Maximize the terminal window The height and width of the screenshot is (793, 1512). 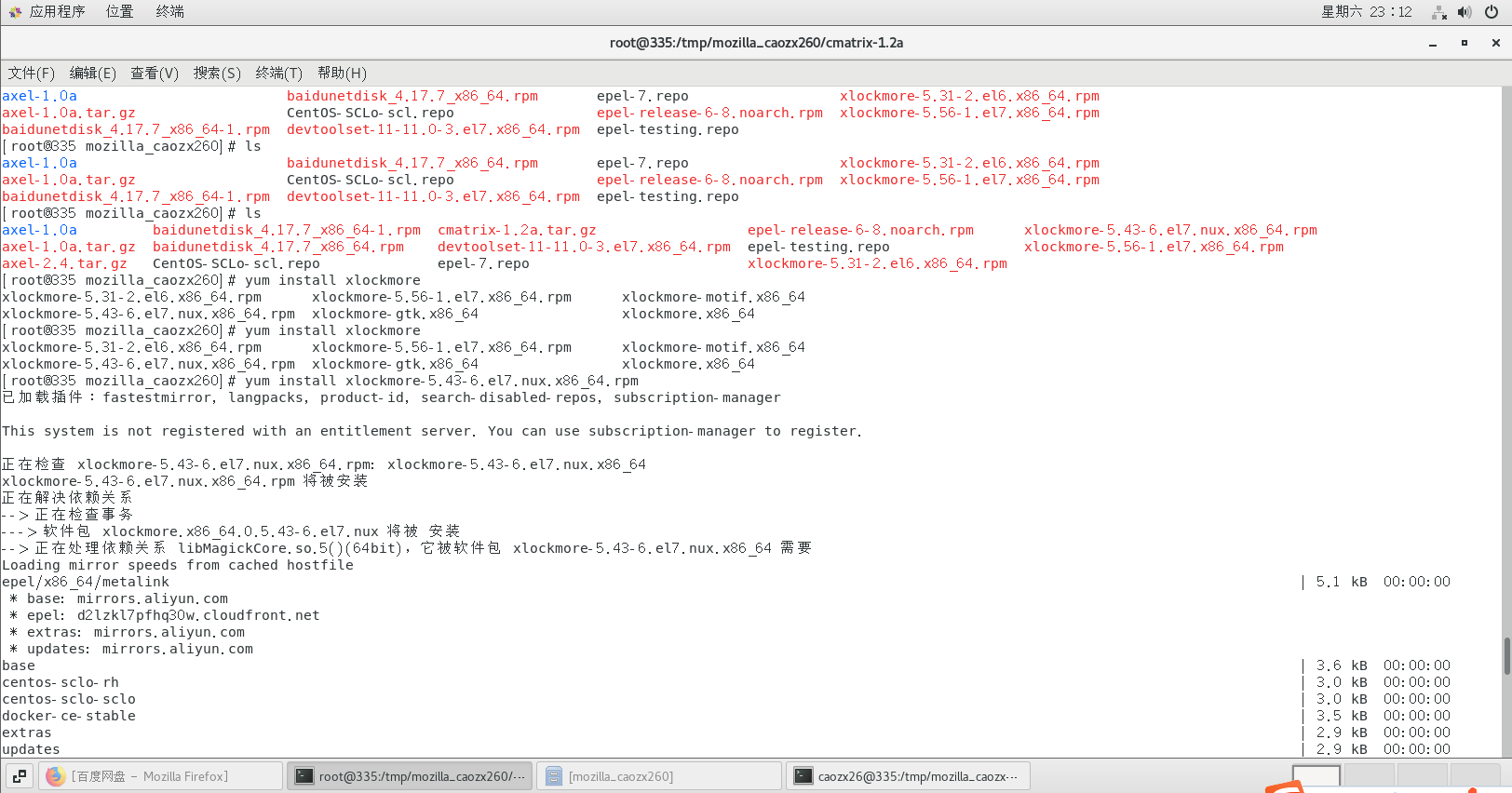tap(1465, 43)
